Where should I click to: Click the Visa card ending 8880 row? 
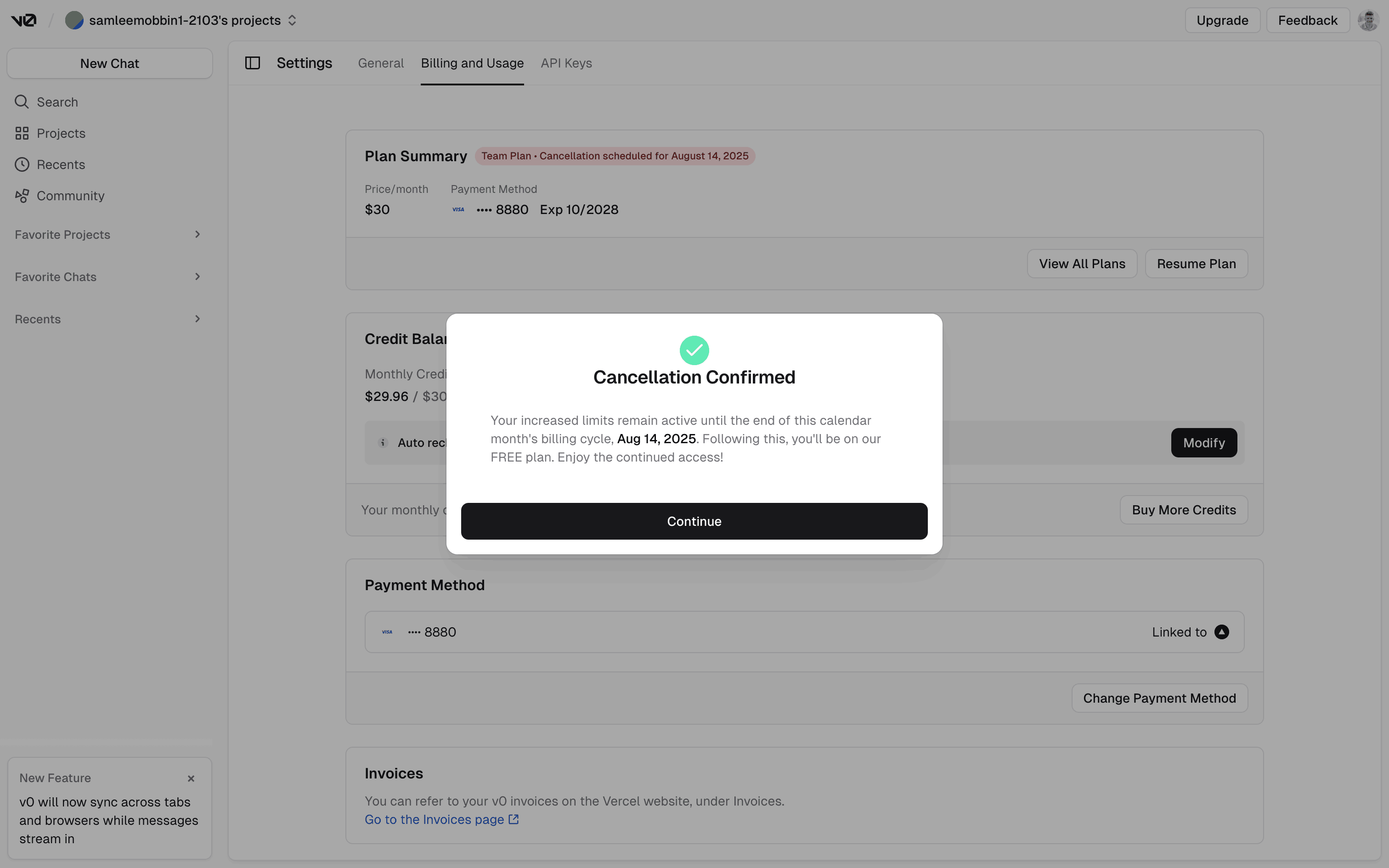coord(803,632)
